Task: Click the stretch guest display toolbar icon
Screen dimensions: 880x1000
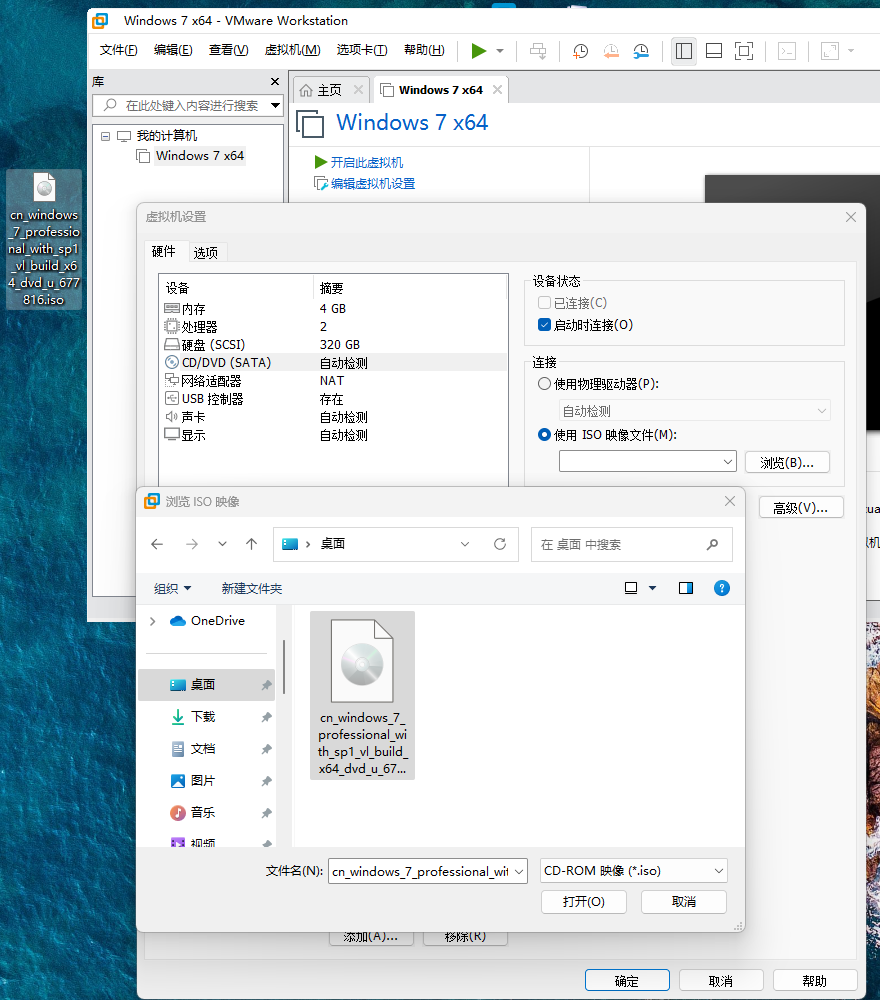Action: point(830,51)
